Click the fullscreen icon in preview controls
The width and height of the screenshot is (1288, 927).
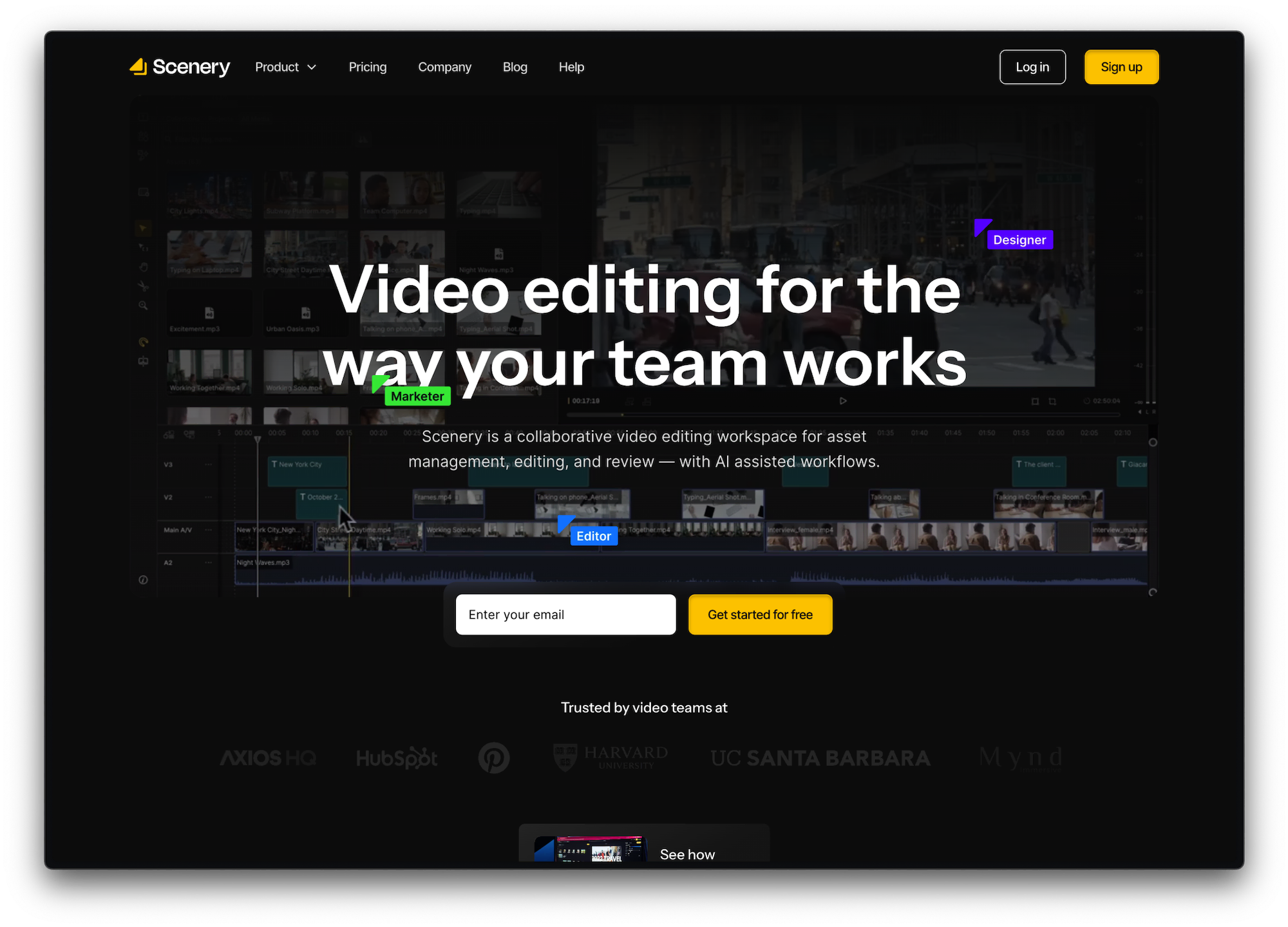pos(1035,401)
